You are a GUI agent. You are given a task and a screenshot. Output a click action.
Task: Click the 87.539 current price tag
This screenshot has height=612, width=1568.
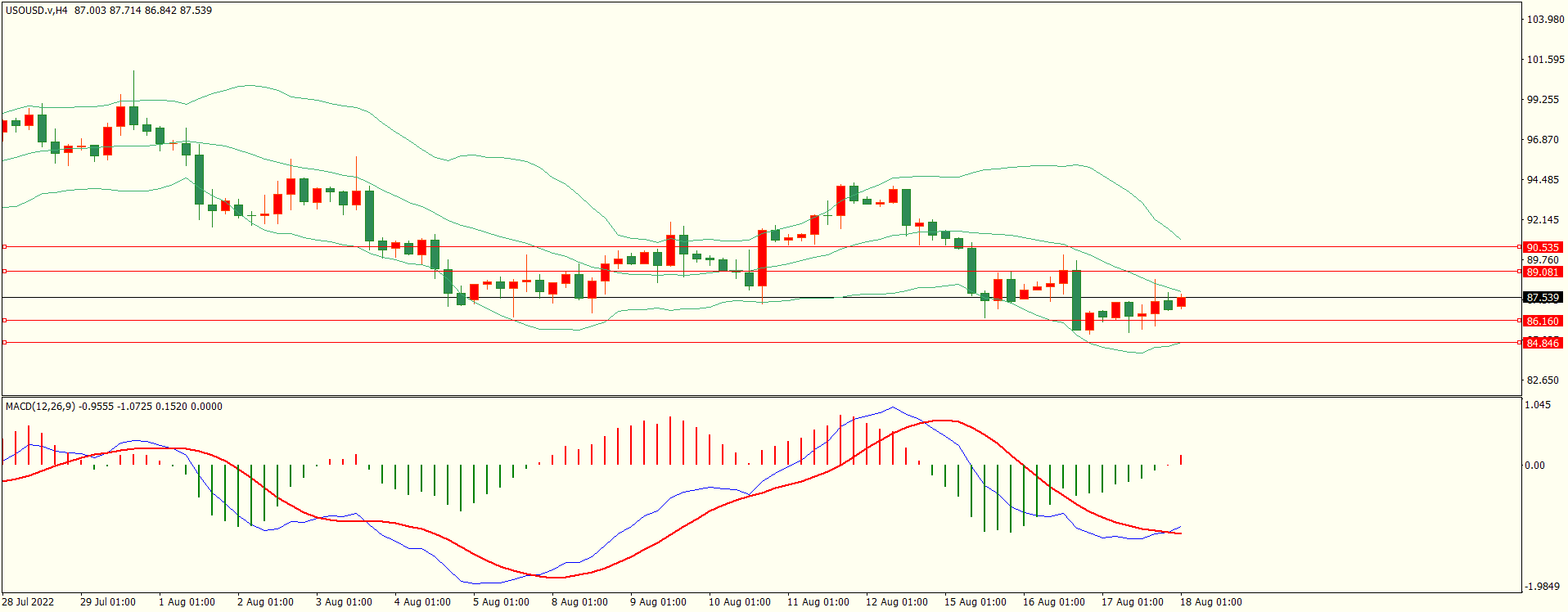click(x=1543, y=298)
